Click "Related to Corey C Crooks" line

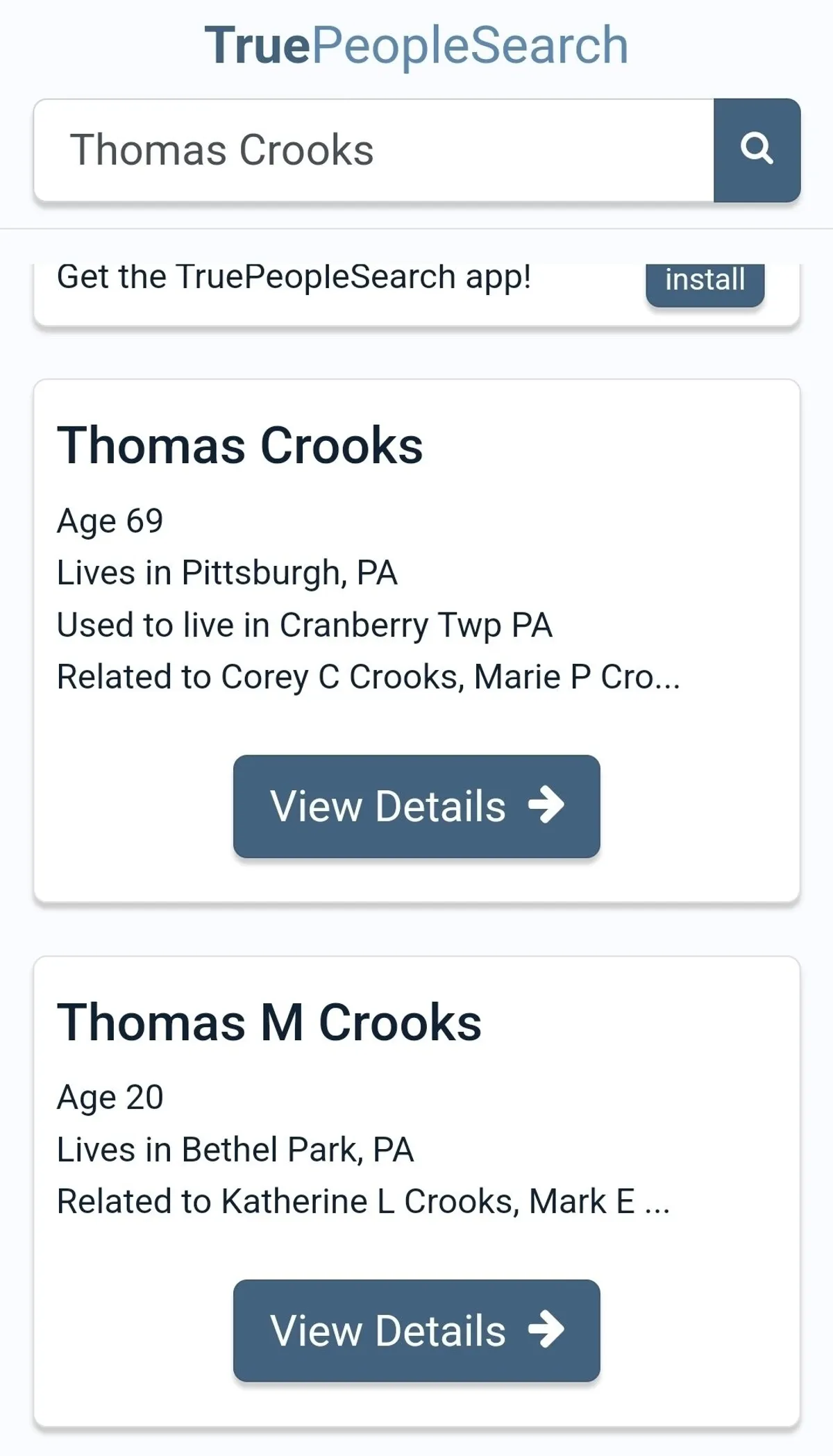pos(368,677)
